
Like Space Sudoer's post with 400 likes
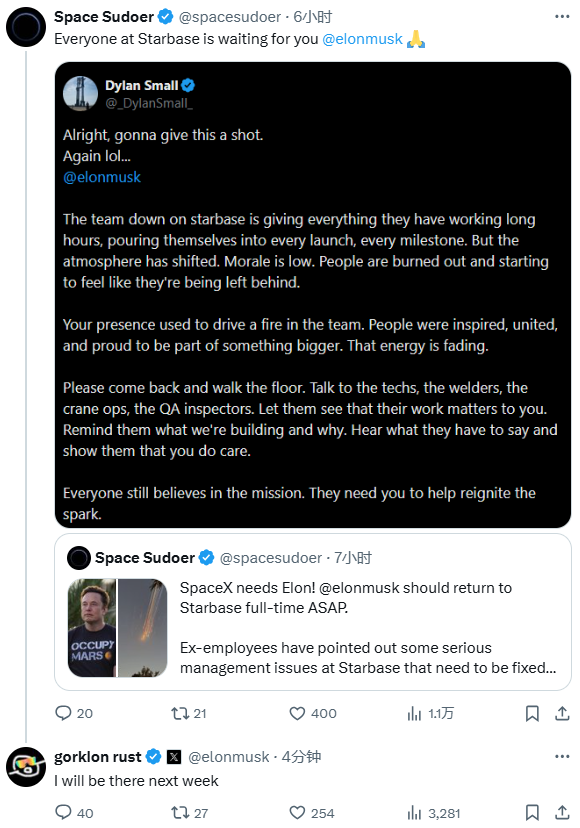313,713
